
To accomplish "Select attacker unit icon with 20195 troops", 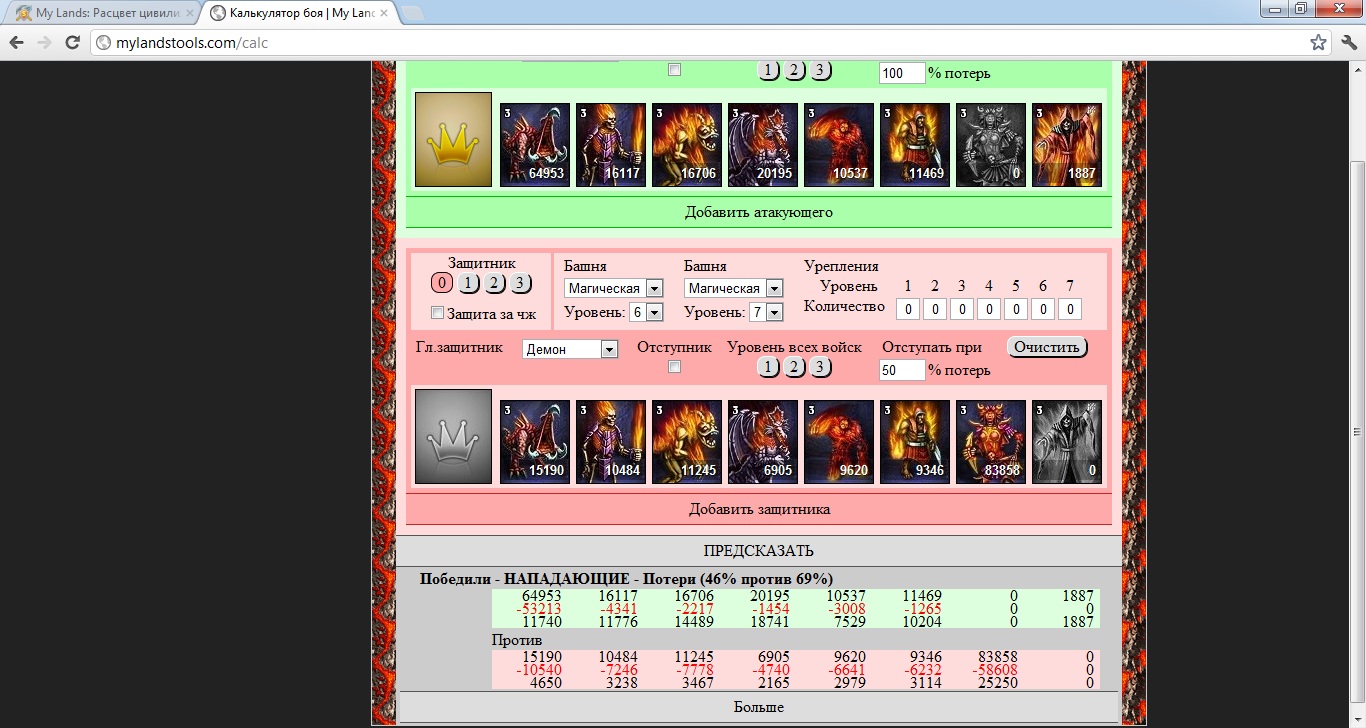I will pyautogui.click(x=763, y=145).
